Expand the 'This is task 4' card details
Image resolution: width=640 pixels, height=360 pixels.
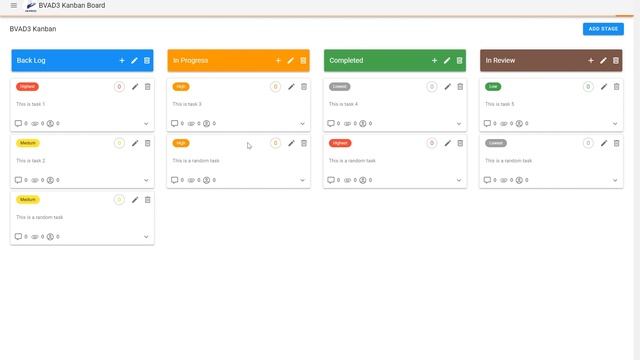(x=459, y=124)
